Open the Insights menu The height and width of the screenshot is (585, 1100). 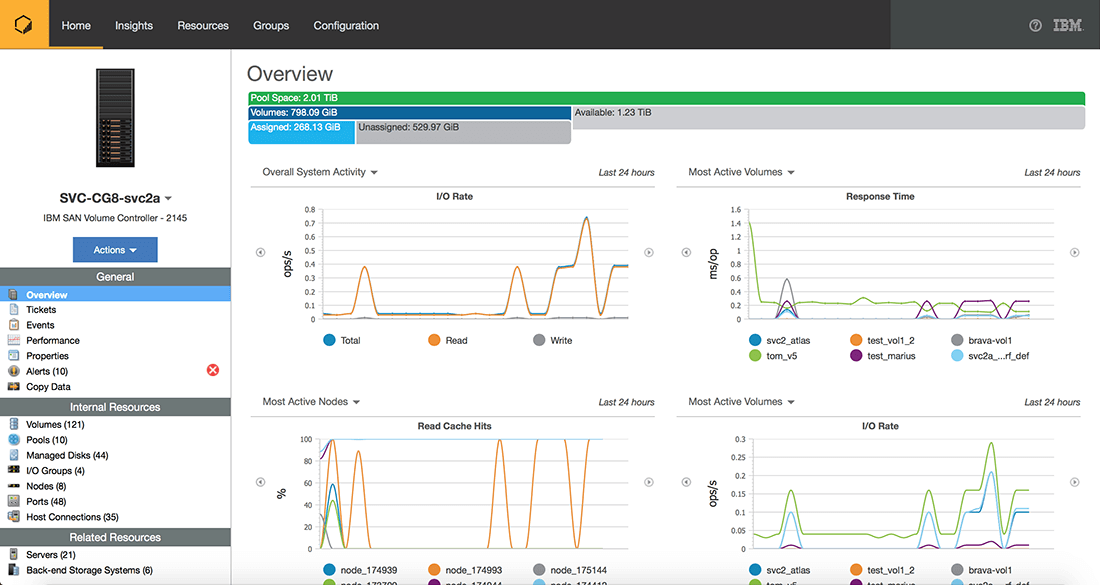(x=134, y=25)
